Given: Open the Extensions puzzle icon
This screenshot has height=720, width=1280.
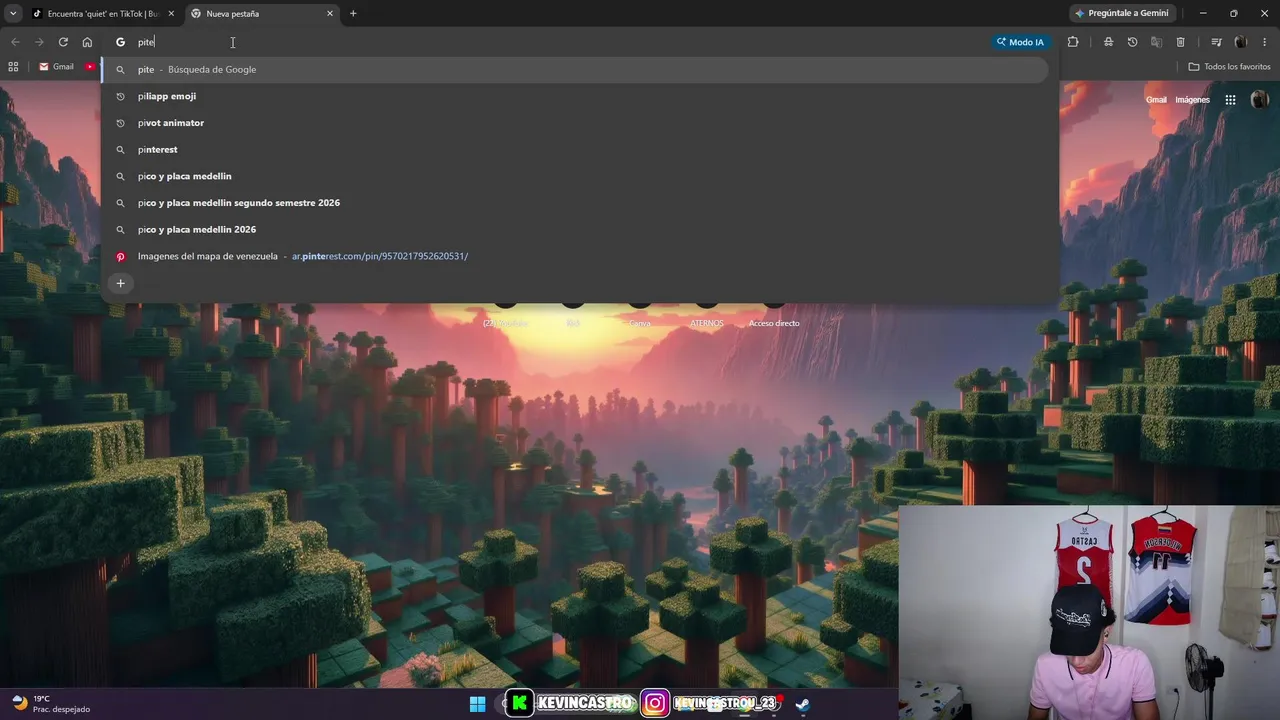Looking at the screenshot, I should coord(1073,42).
